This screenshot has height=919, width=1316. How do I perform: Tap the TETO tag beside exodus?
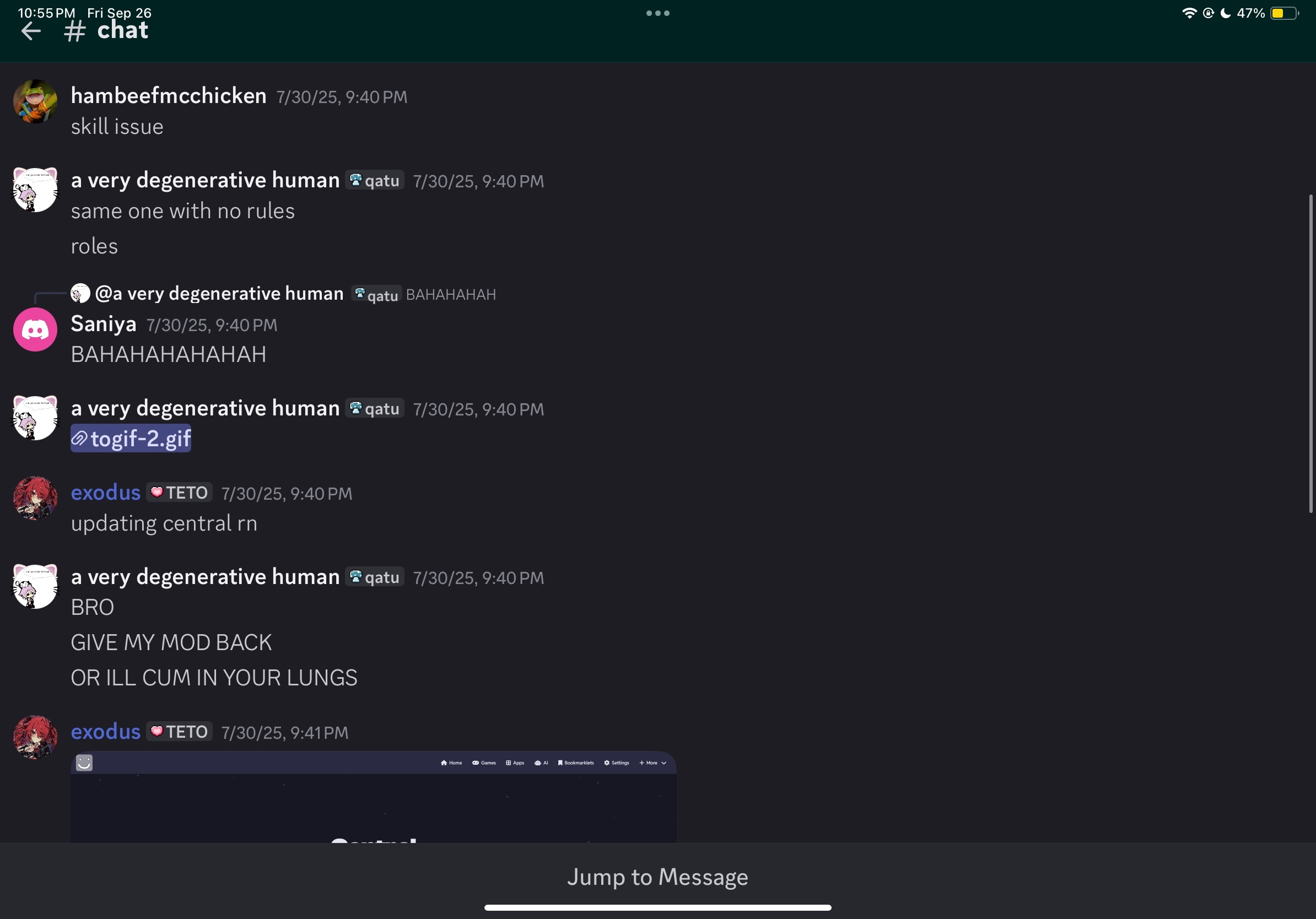click(x=180, y=493)
